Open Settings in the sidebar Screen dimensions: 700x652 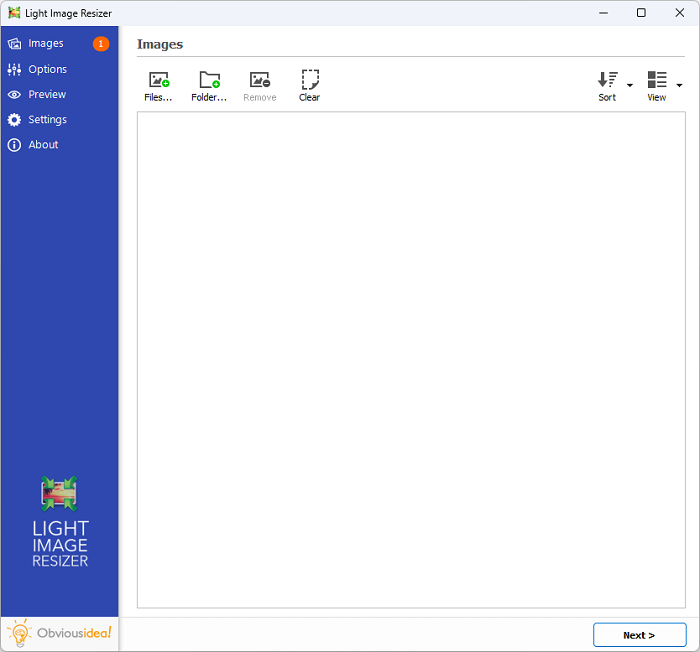click(x=59, y=120)
